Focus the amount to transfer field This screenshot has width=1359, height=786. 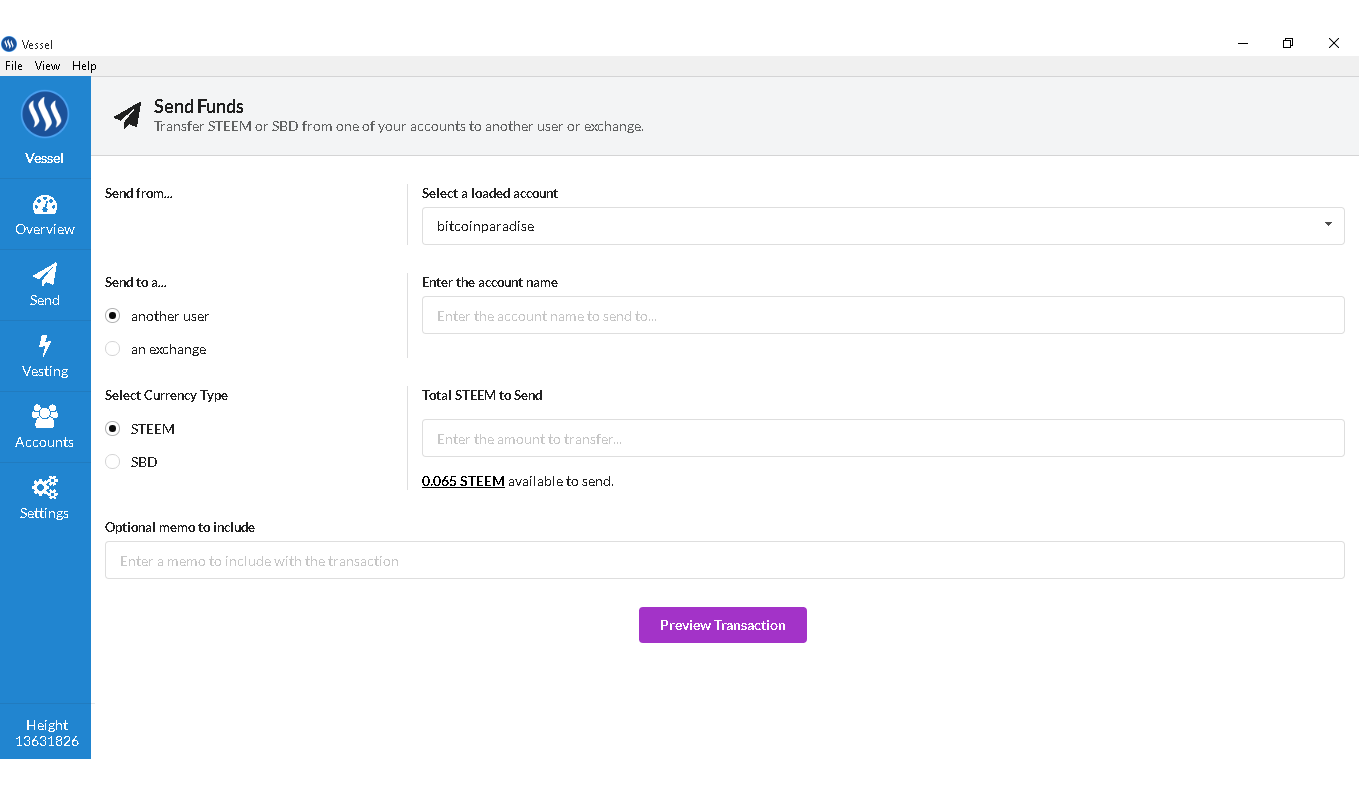tap(883, 438)
